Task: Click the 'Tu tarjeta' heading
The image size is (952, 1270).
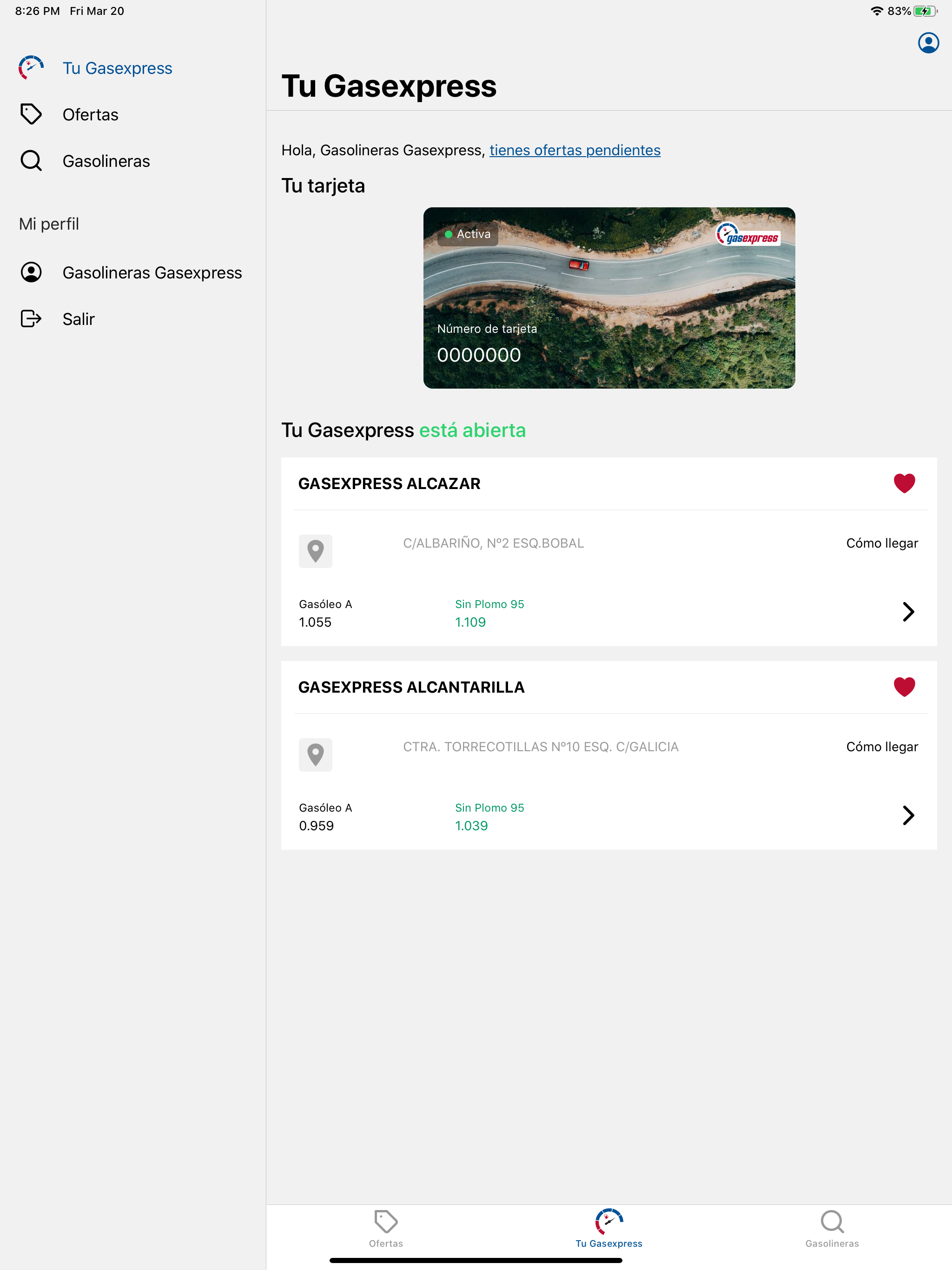Action: [323, 186]
